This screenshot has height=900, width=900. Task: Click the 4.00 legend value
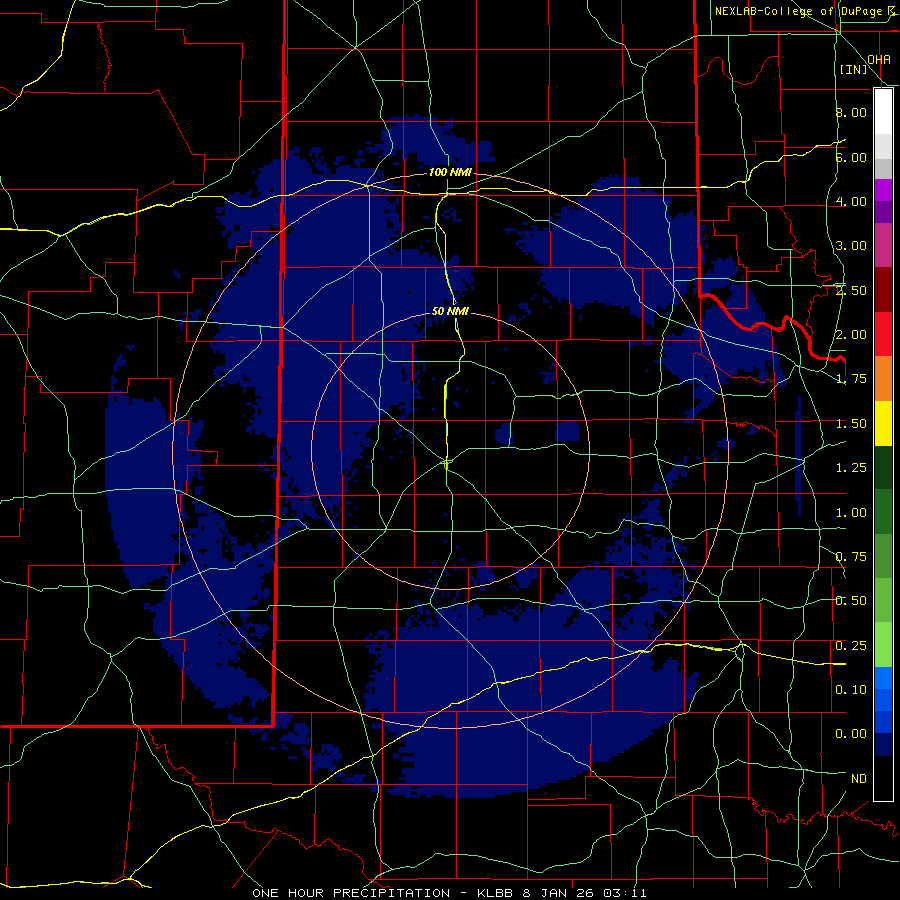click(x=851, y=201)
